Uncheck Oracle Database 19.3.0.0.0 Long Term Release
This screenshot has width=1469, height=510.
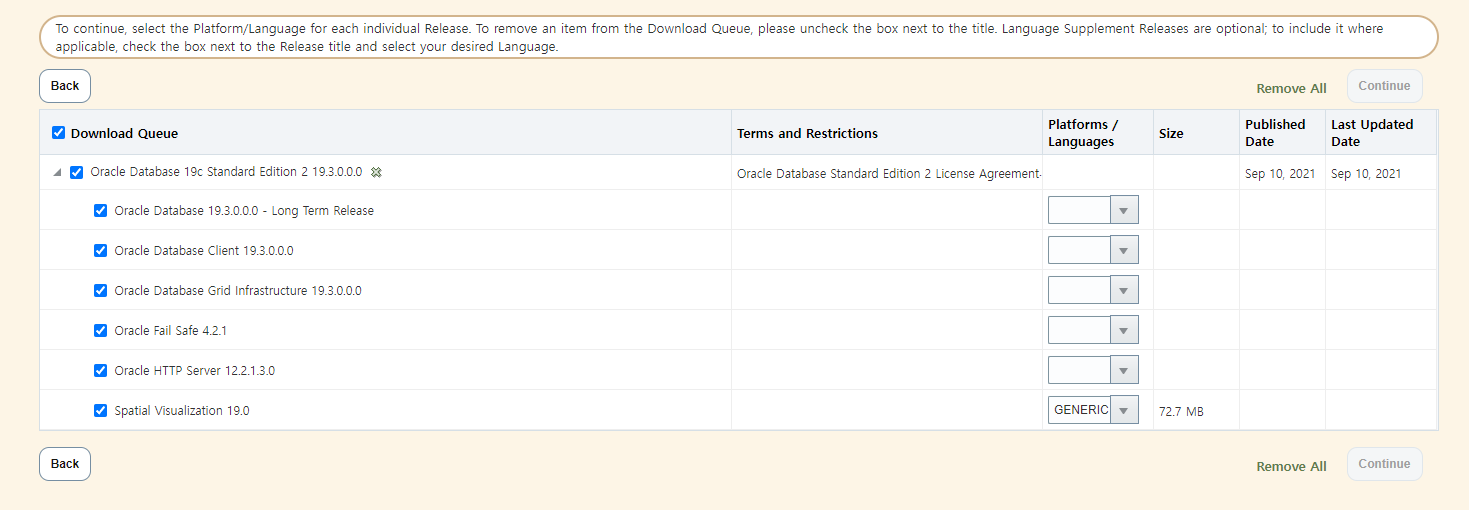pyautogui.click(x=100, y=210)
